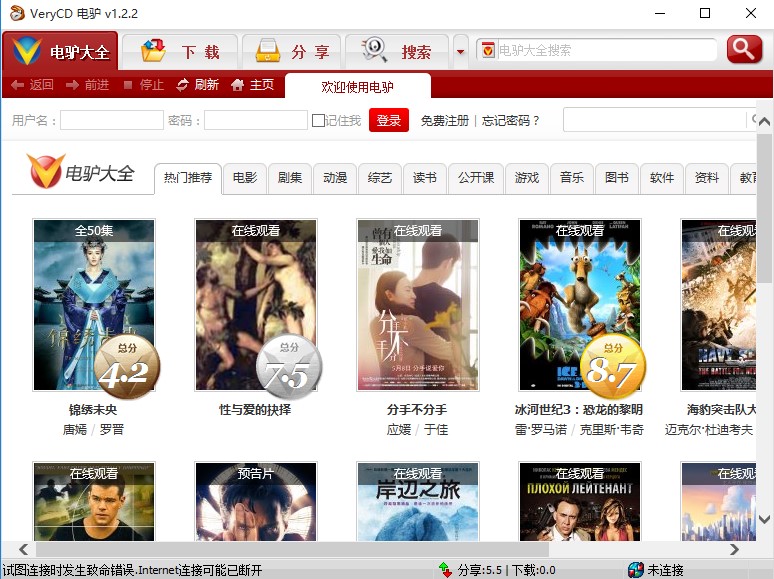
Task: Select the 动漫 category tab
Action: 335,178
